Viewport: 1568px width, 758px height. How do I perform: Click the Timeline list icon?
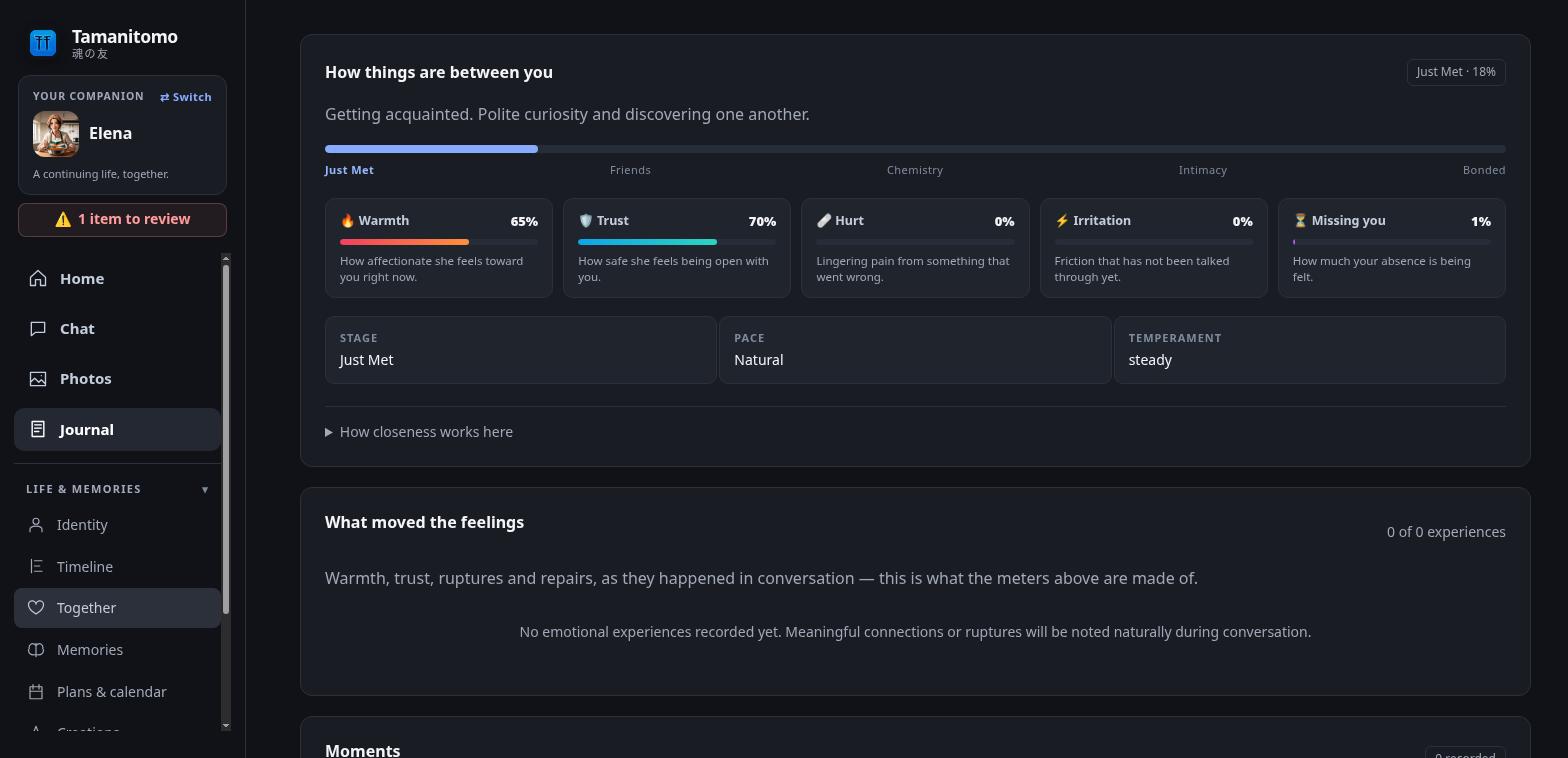36,567
